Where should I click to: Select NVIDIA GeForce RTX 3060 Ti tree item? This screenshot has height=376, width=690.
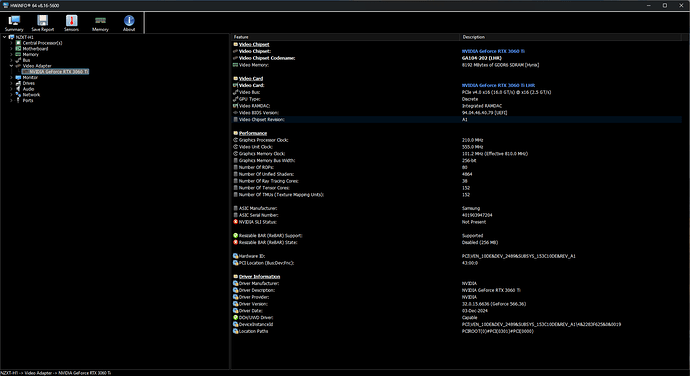point(55,72)
